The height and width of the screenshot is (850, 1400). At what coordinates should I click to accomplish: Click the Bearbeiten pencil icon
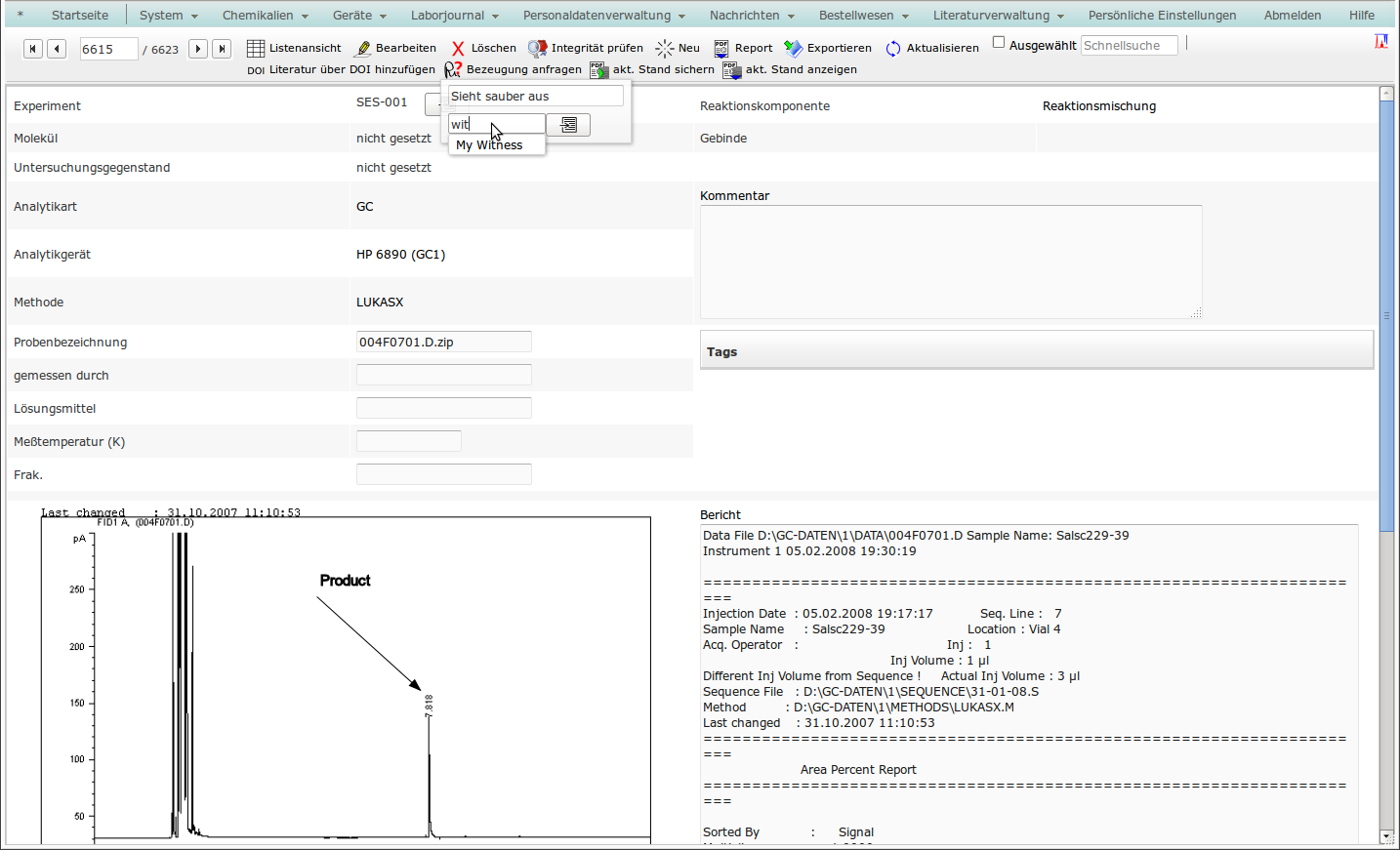point(363,48)
